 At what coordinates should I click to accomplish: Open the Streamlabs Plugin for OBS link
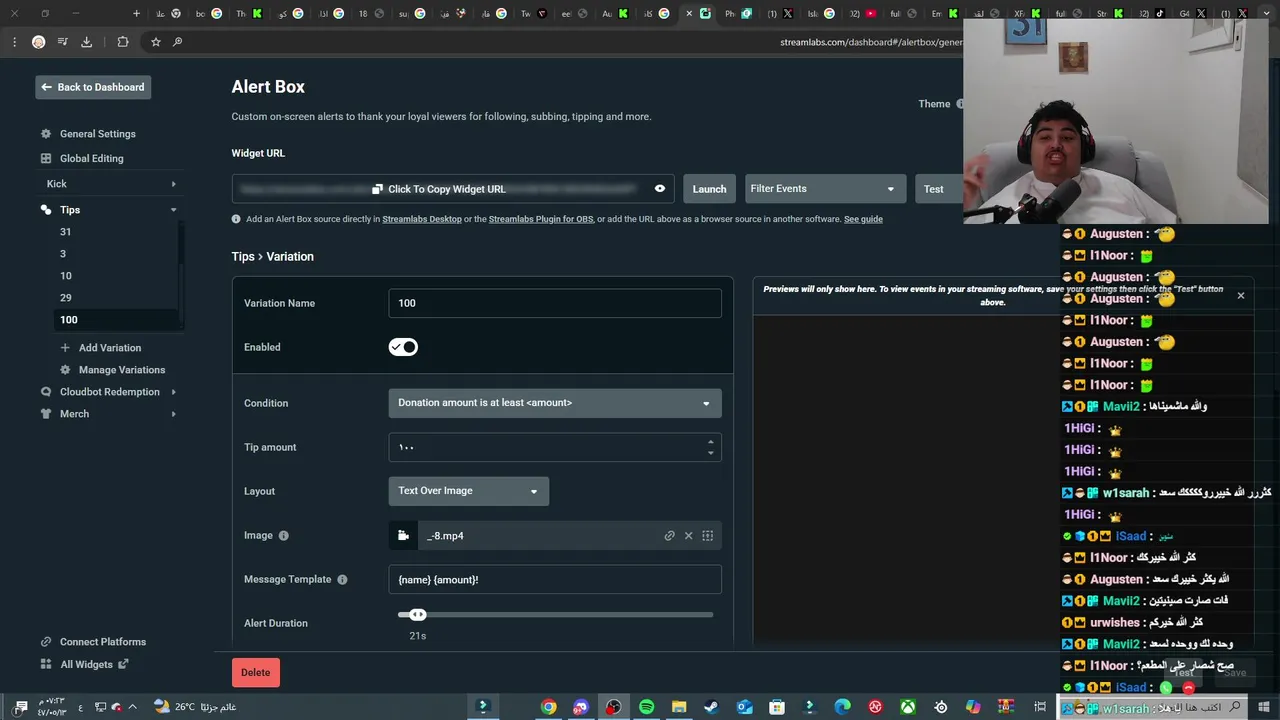(541, 219)
